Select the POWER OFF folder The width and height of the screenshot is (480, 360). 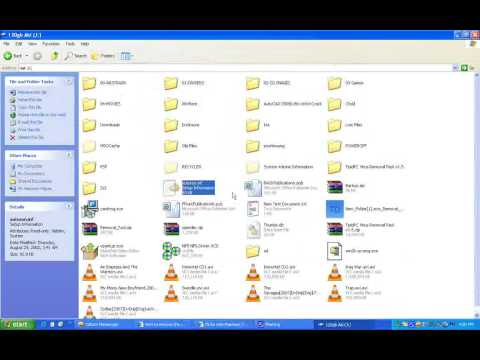(347, 146)
